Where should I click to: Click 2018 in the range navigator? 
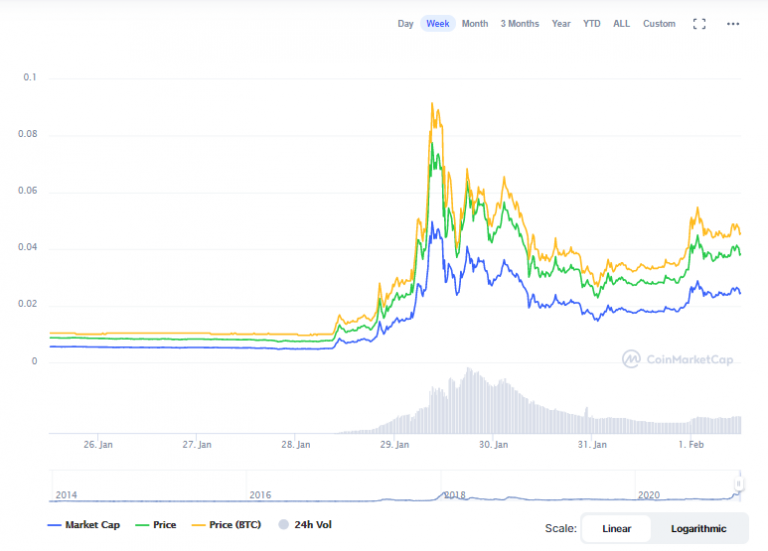[455, 495]
